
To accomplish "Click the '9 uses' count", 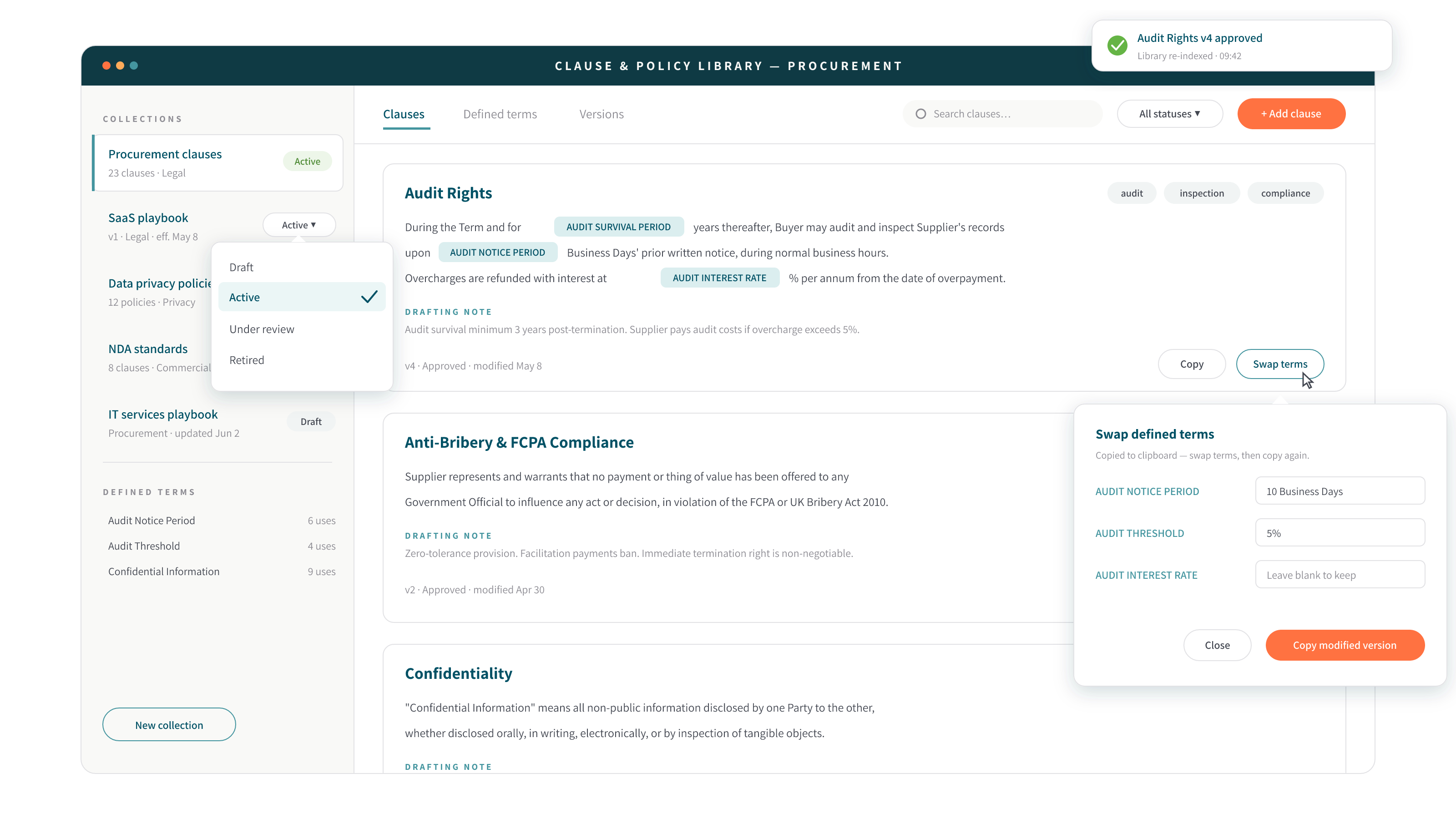I will [322, 571].
